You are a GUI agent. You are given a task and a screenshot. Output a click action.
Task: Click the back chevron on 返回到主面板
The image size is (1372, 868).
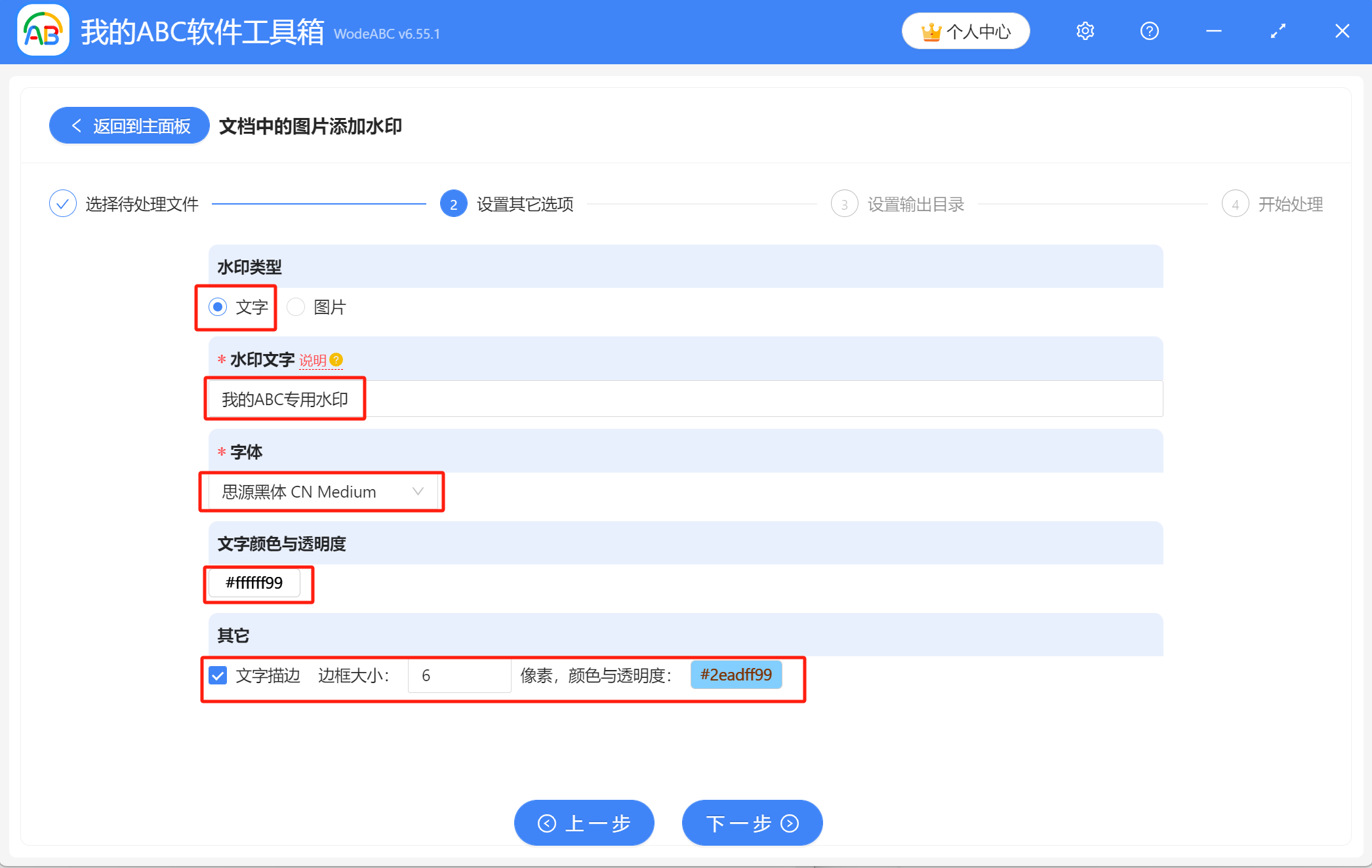click(76, 125)
